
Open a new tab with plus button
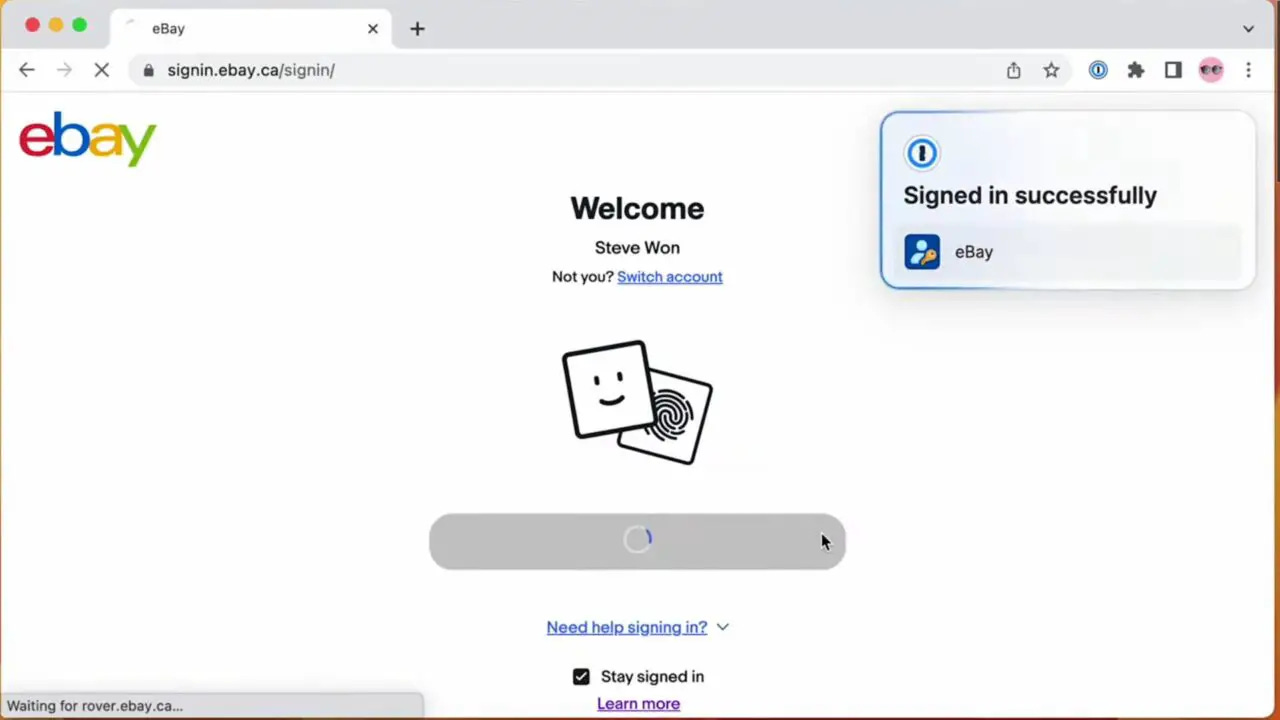coord(417,29)
